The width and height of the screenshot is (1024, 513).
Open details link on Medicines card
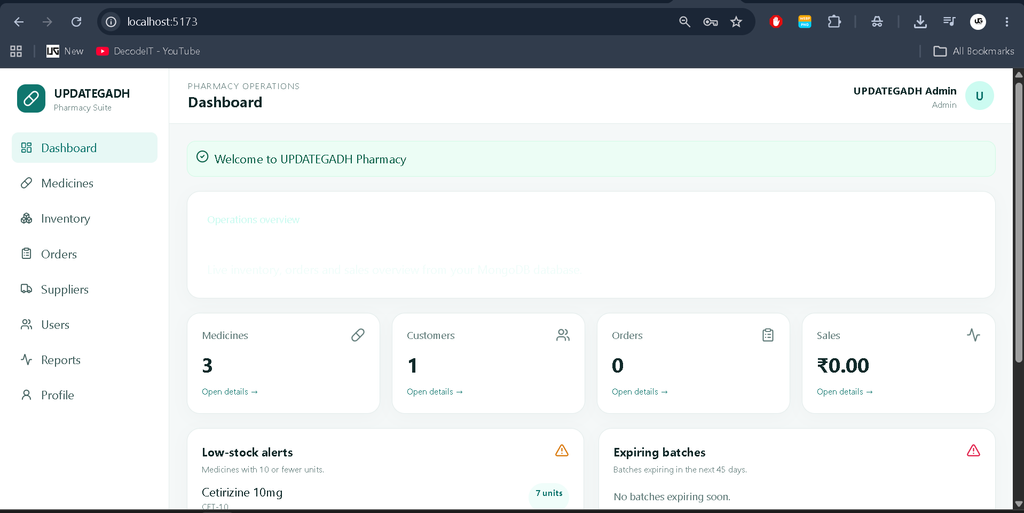tap(230, 392)
